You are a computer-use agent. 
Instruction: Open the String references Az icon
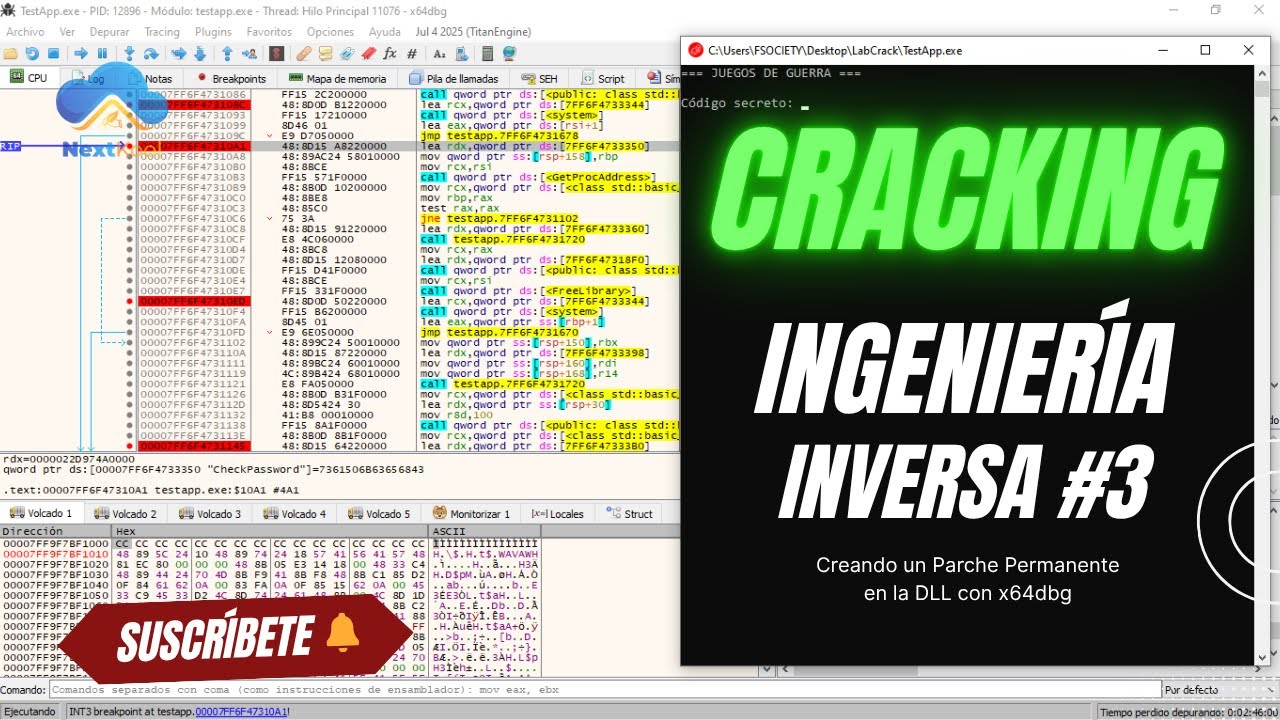439,53
